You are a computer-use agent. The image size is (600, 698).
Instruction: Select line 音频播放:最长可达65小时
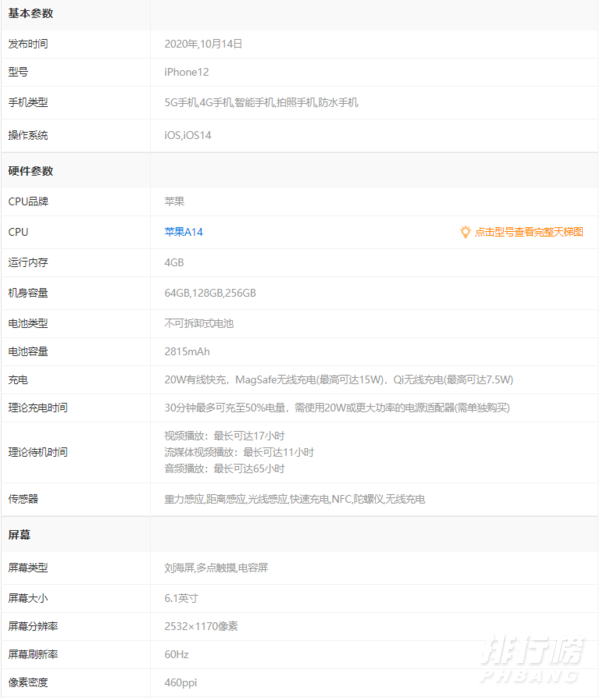(x=224, y=469)
